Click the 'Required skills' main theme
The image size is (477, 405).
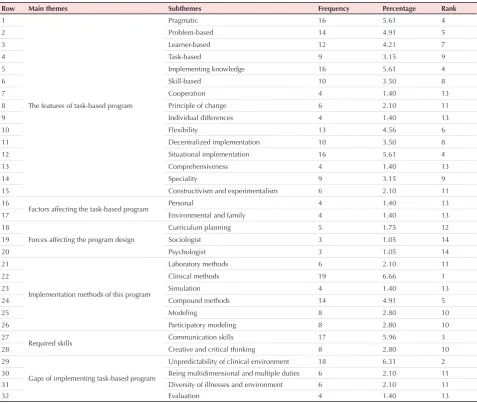click(50, 343)
